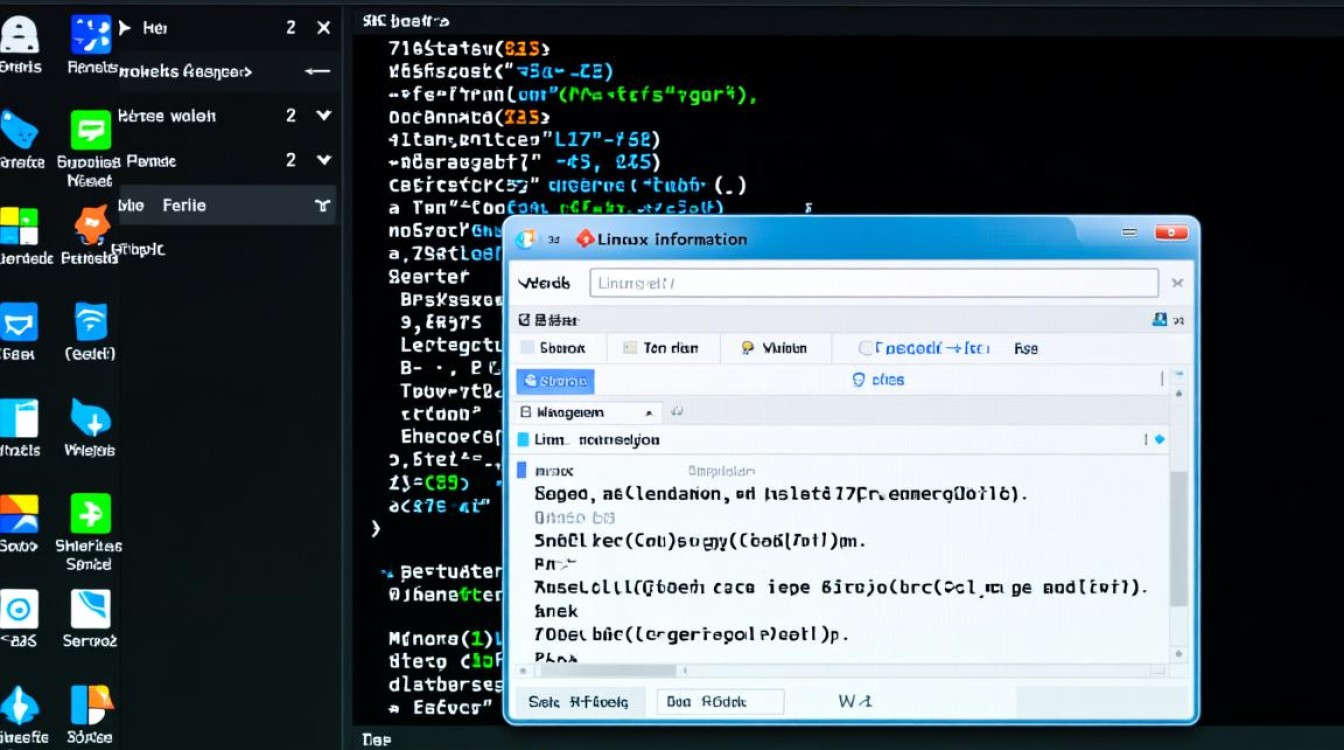Expand the second chevron row showing 2
The image size is (1344, 750).
(x=323, y=160)
